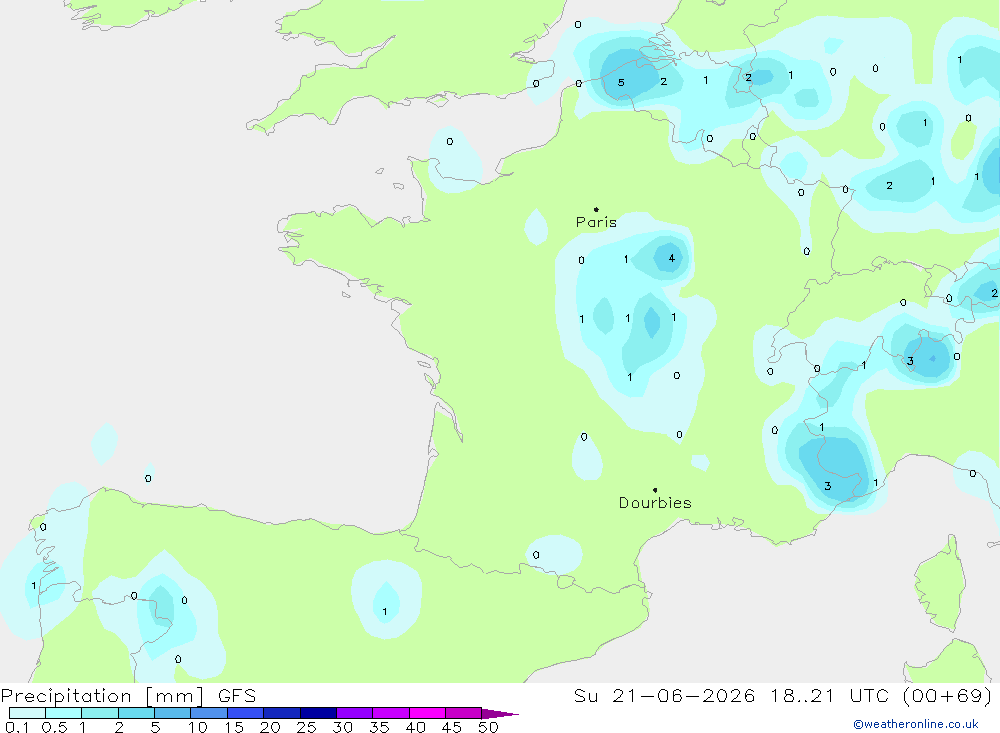Click the Dourbies city label

(x=655, y=503)
